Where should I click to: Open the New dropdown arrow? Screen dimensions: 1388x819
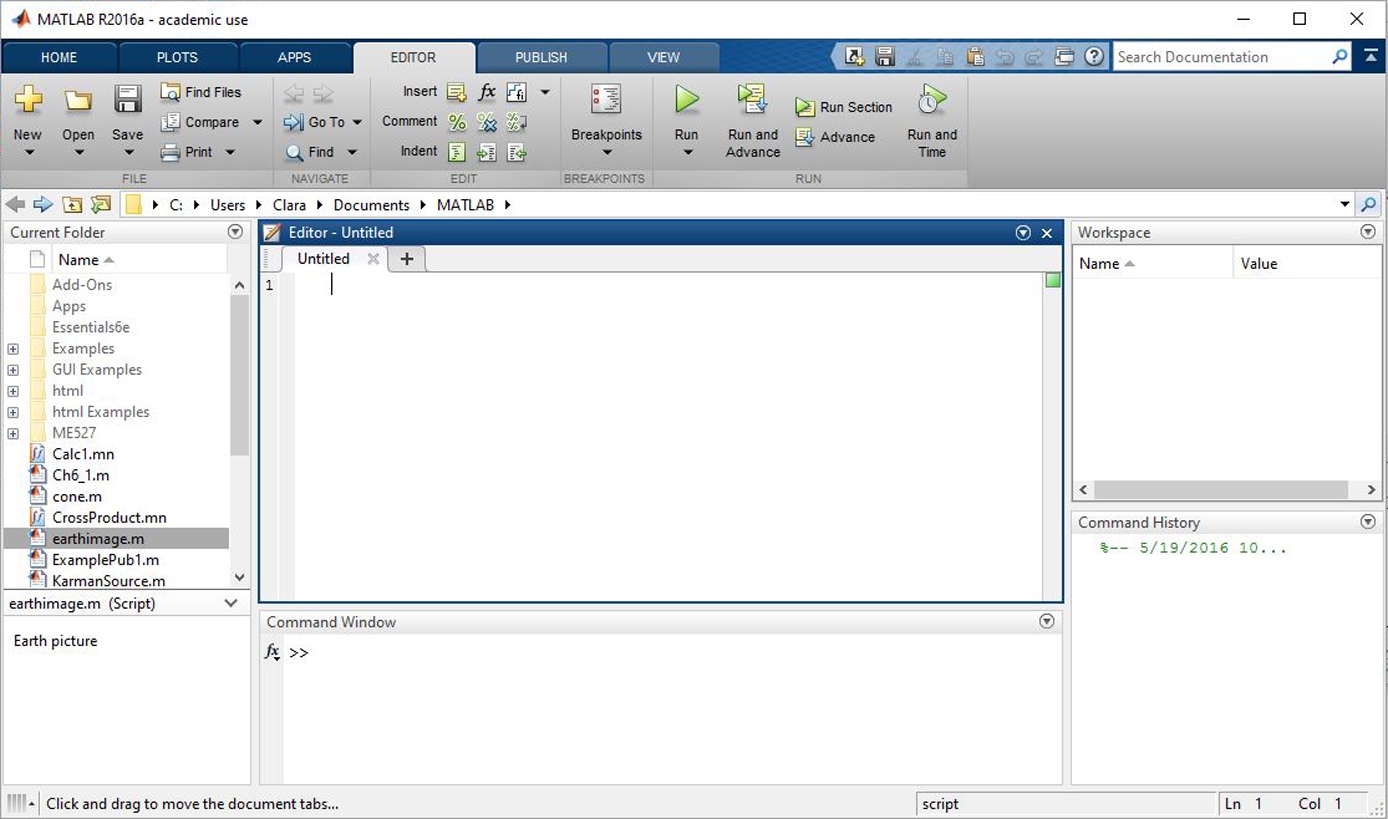coord(28,153)
